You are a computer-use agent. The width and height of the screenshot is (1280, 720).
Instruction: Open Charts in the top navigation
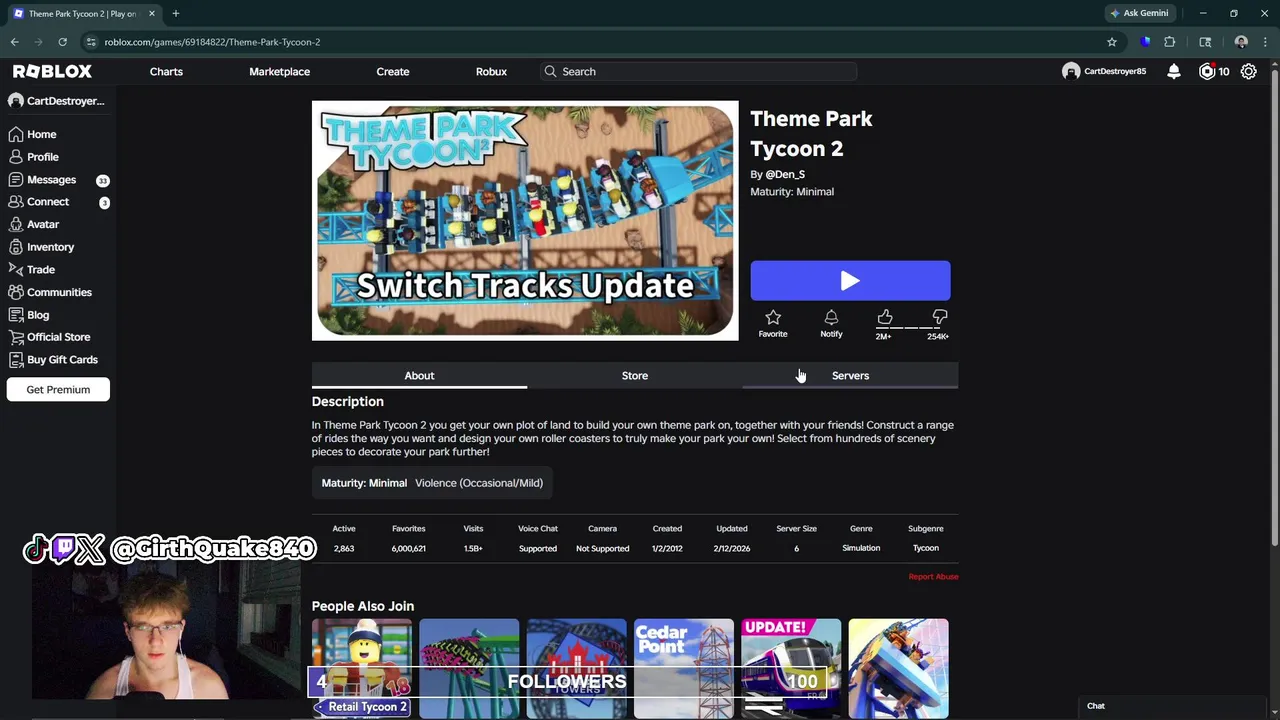[x=166, y=72]
